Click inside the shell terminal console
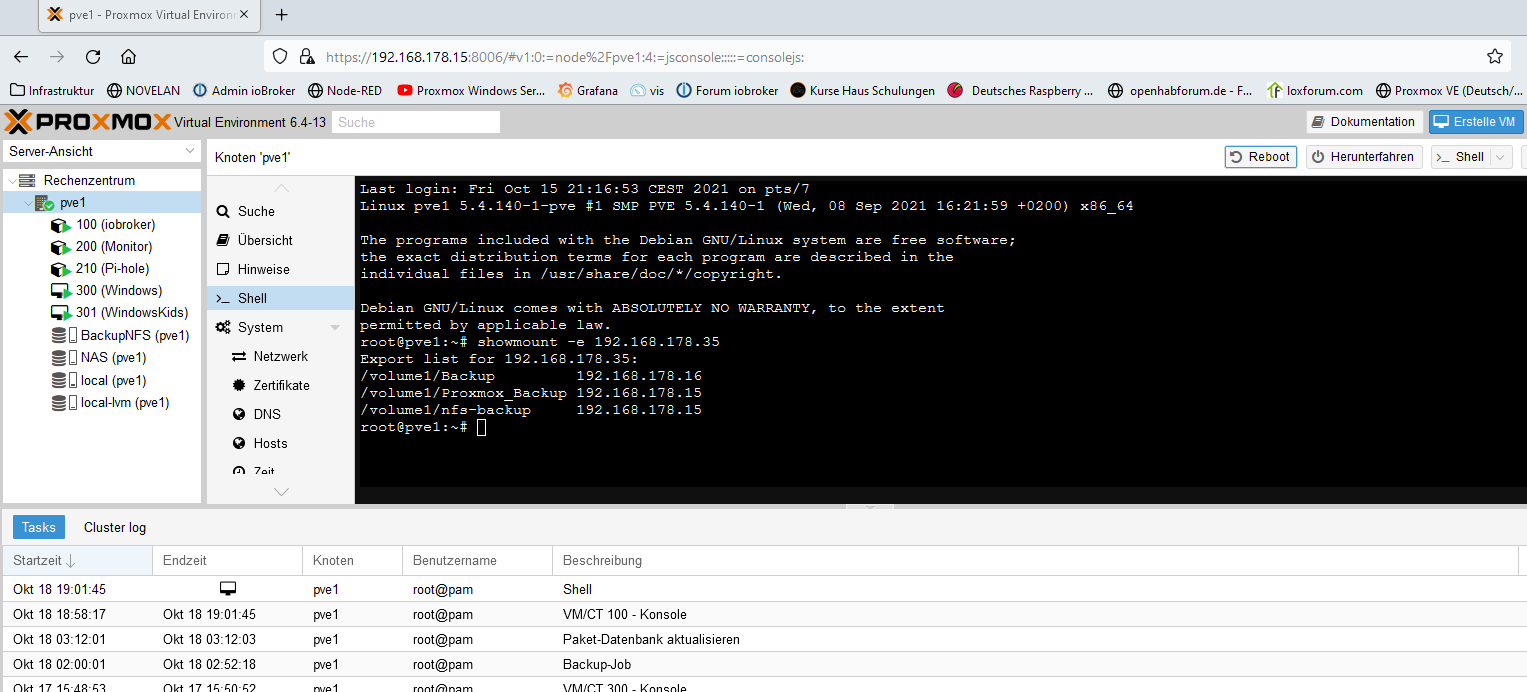 click(x=940, y=340)
